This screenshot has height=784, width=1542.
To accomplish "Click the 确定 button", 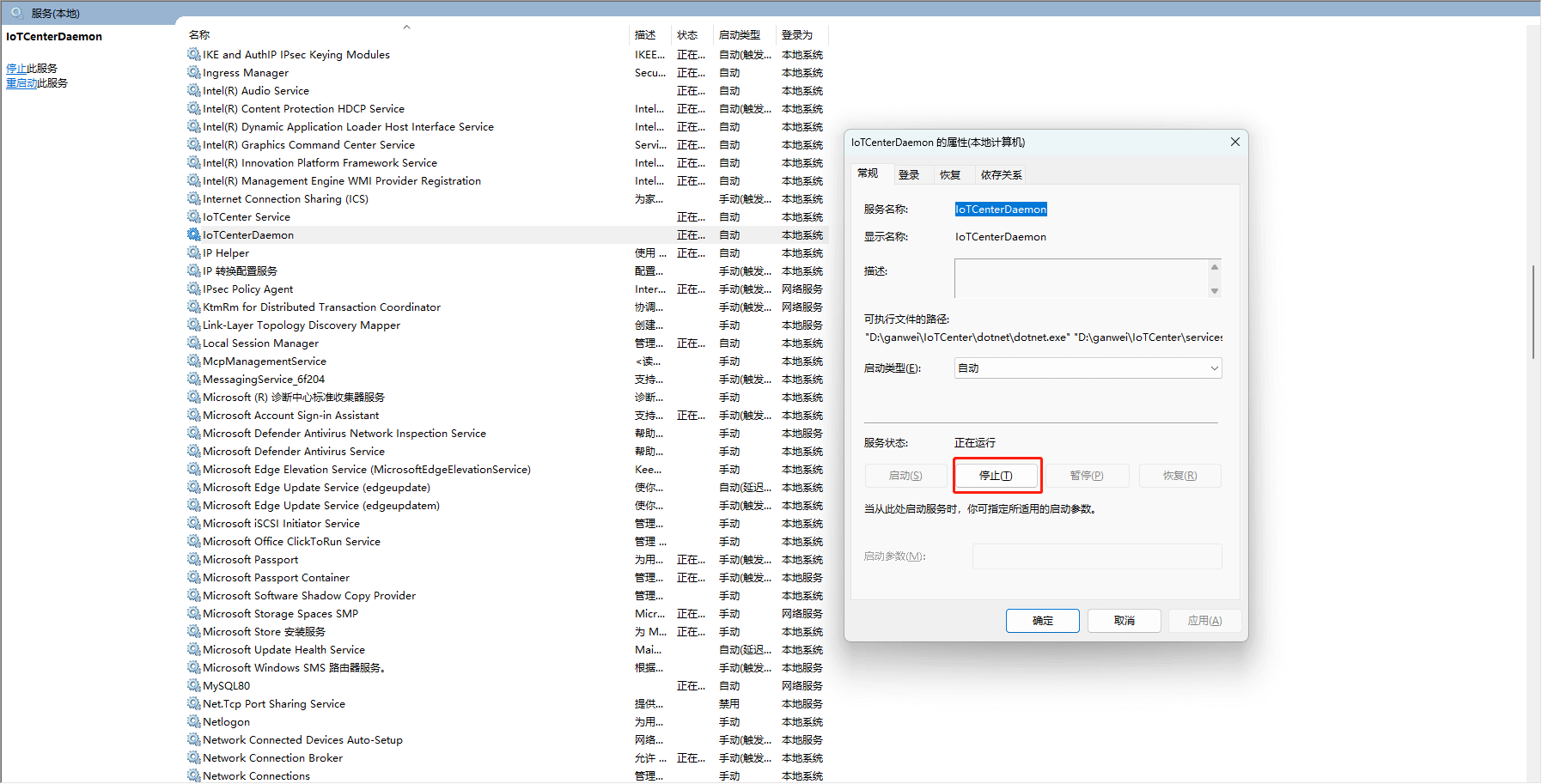I will coord(1042,621).
